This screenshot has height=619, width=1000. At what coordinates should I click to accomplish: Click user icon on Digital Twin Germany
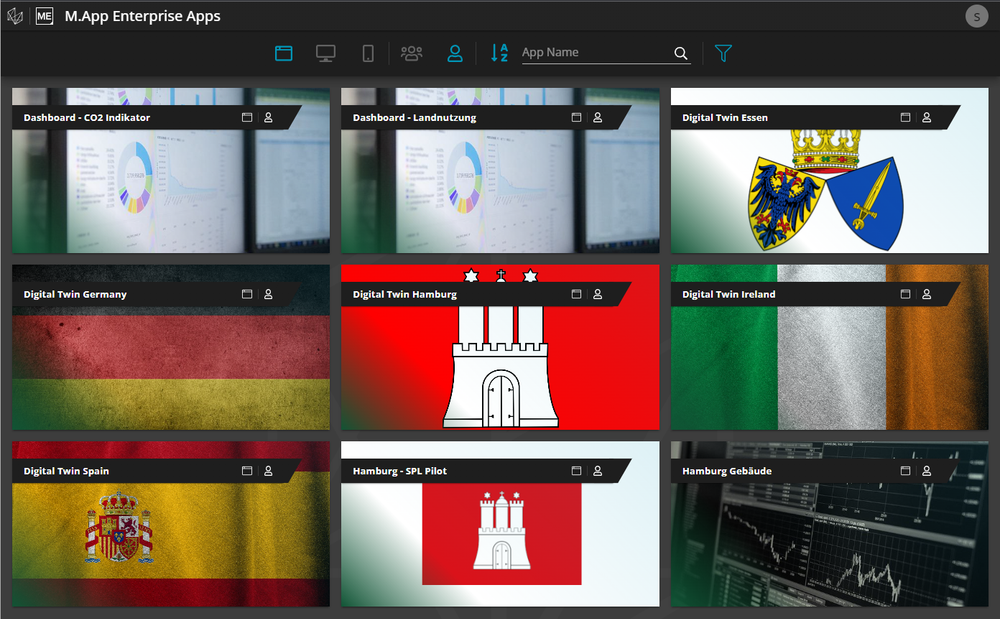[268, 294]
